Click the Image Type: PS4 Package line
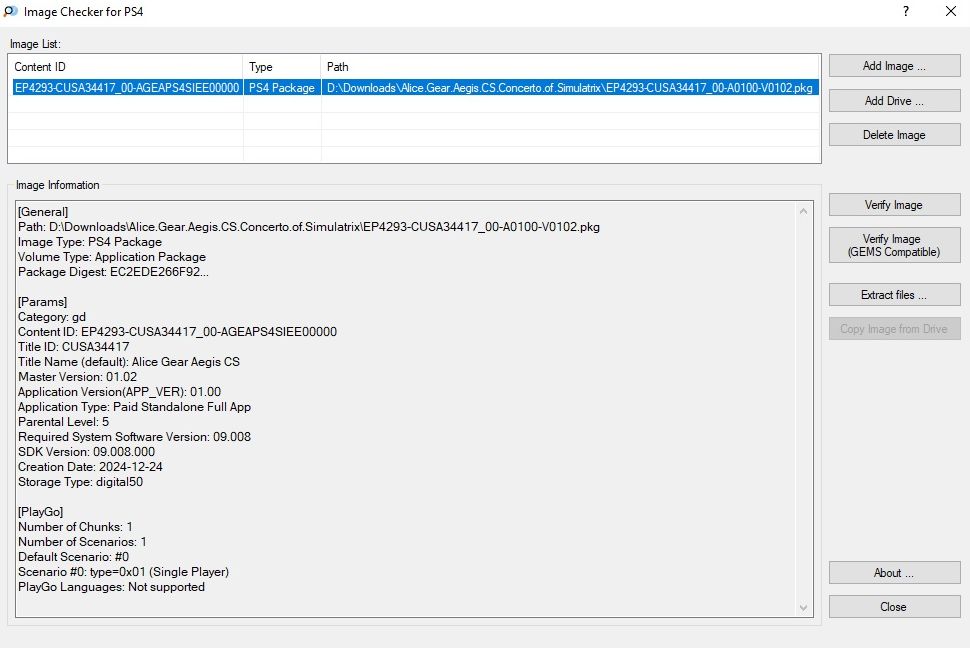 (x=90, y=242)
